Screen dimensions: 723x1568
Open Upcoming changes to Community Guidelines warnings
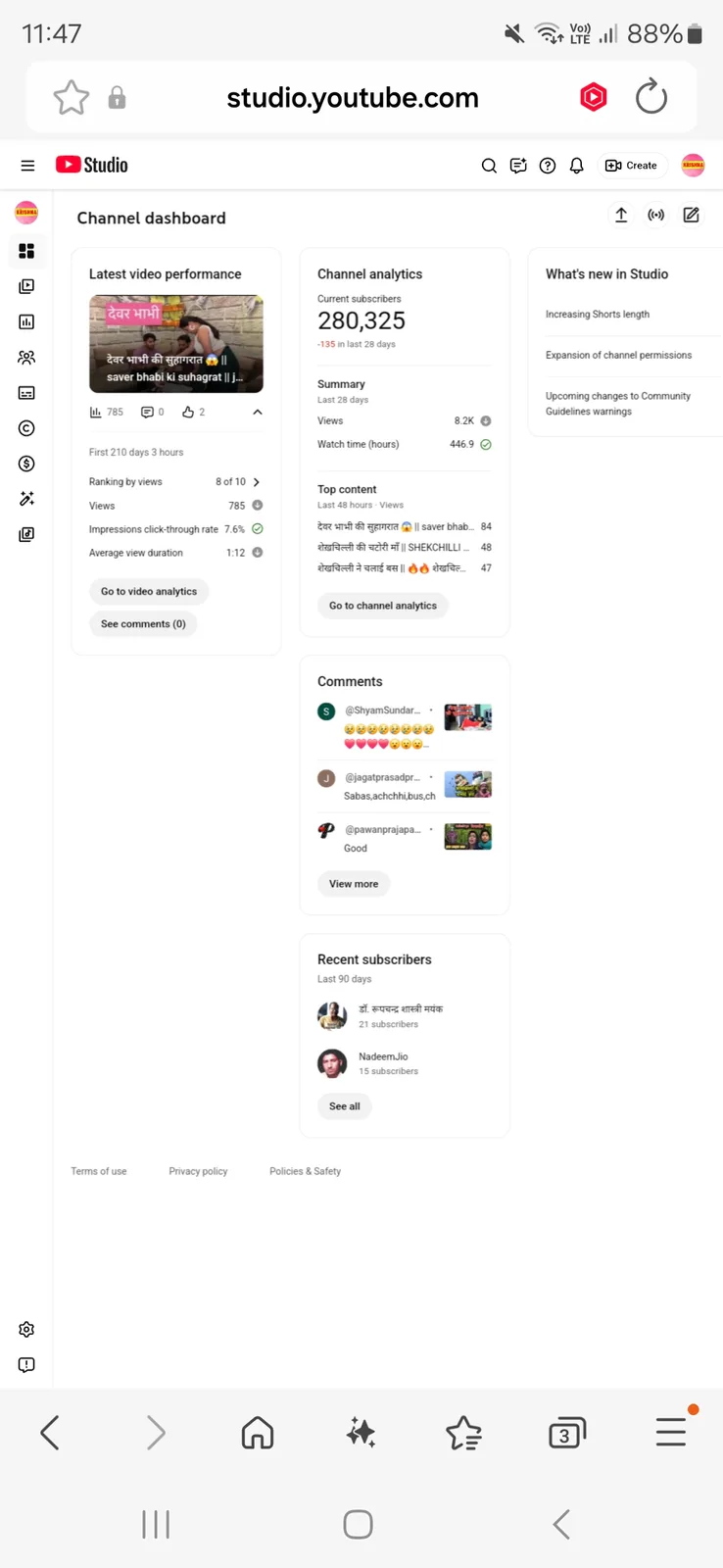[618, 404]
